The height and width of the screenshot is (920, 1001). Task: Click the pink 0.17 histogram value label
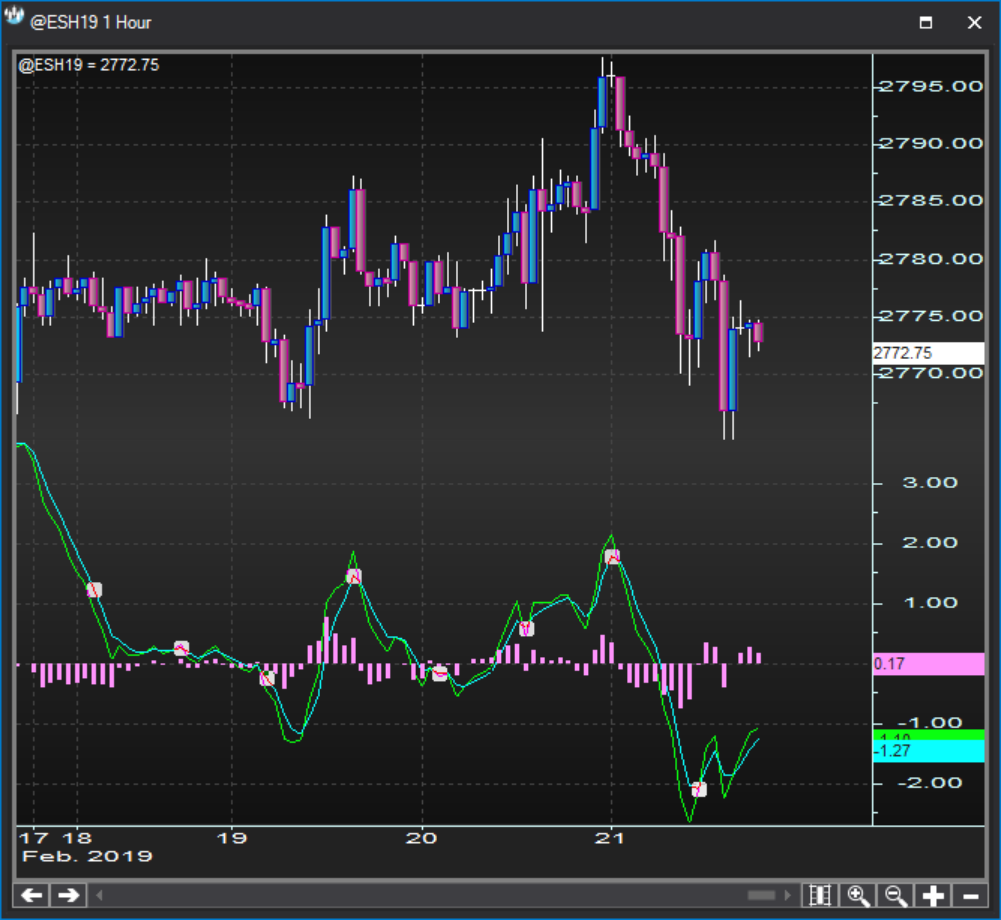(x=928, y=664)
